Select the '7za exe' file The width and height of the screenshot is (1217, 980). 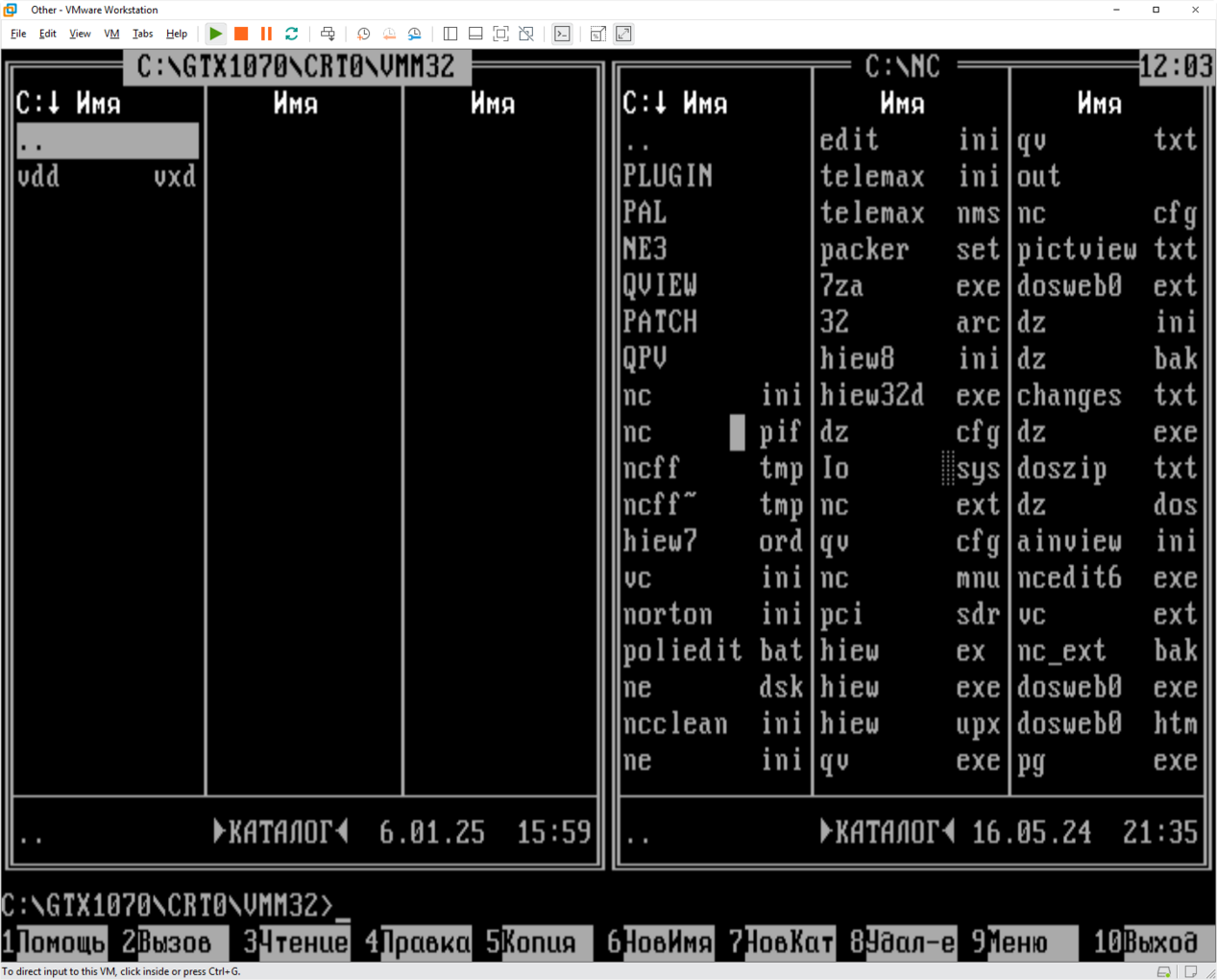tap(910, 286)
